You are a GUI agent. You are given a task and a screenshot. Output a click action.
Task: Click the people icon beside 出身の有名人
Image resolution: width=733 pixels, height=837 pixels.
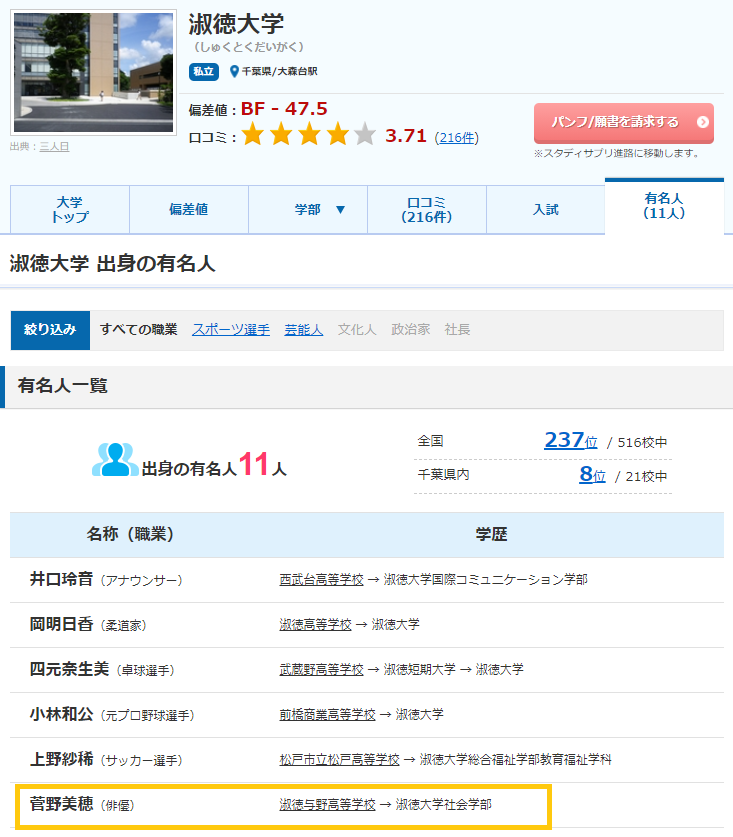pos(115,460)
